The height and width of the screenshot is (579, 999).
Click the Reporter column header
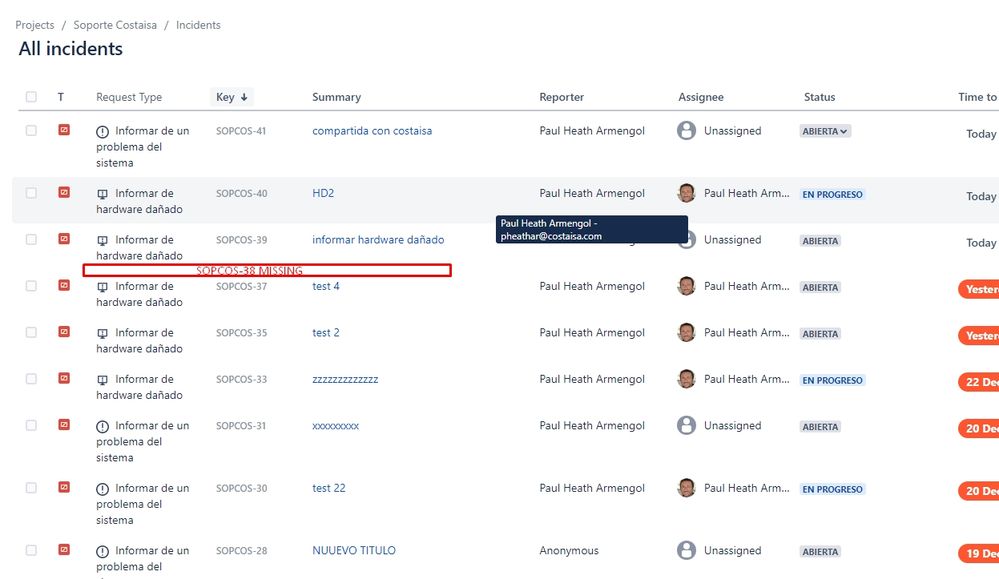pyautogui.click(x=561, y=97)
